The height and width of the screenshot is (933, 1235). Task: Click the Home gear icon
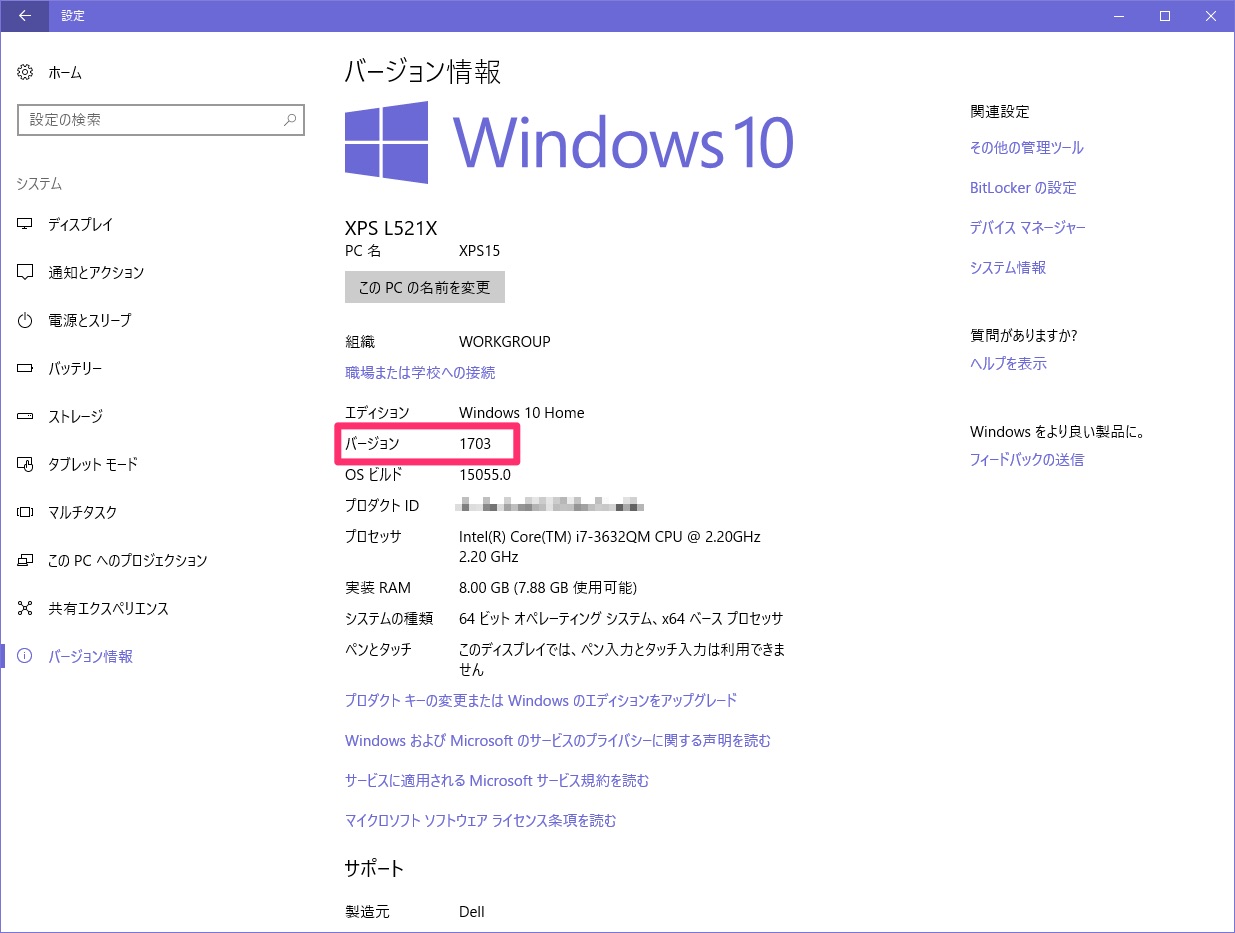pos(26,73)
